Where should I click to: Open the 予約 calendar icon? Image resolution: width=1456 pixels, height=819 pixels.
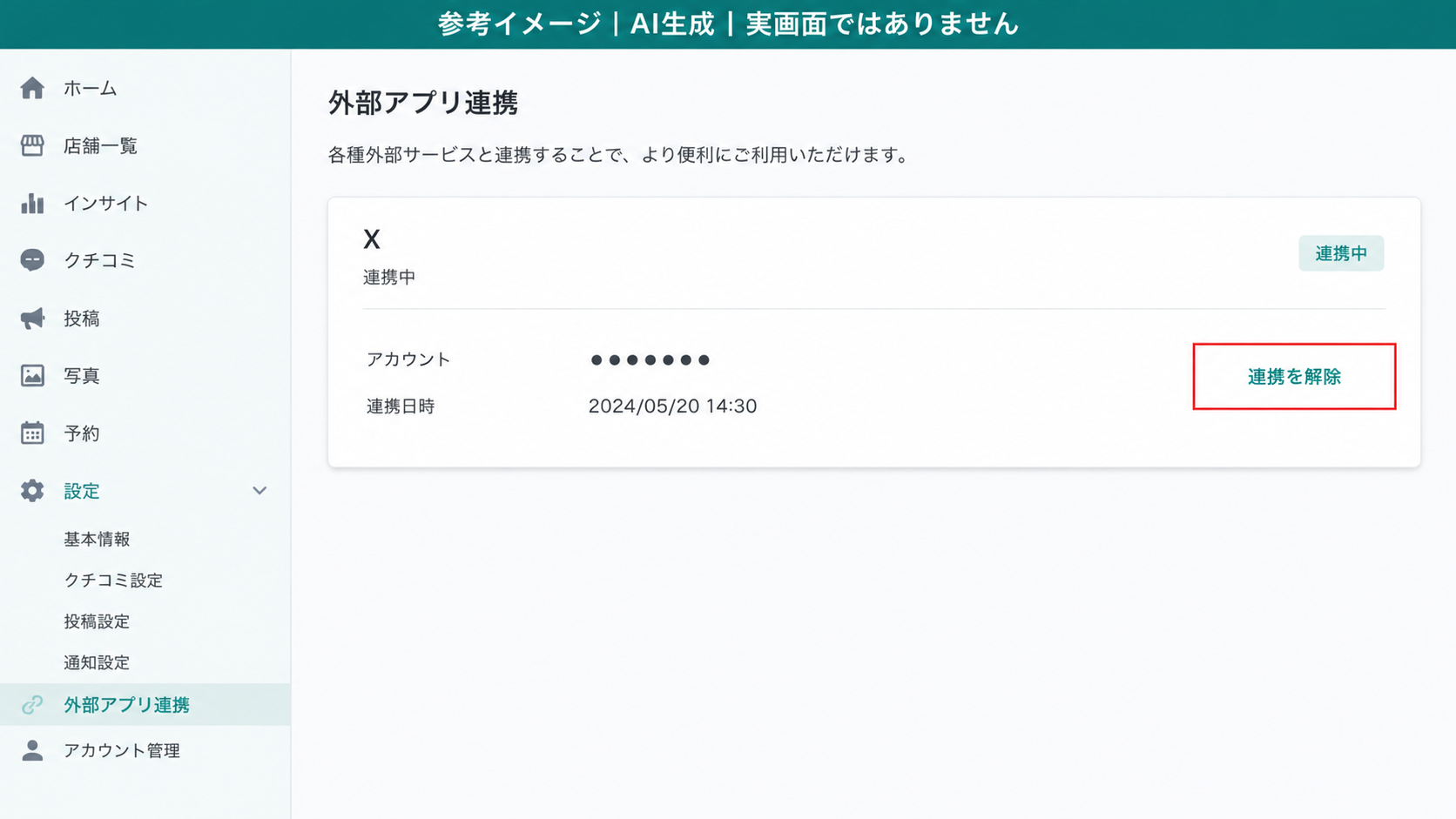click(x=32, y=433)
